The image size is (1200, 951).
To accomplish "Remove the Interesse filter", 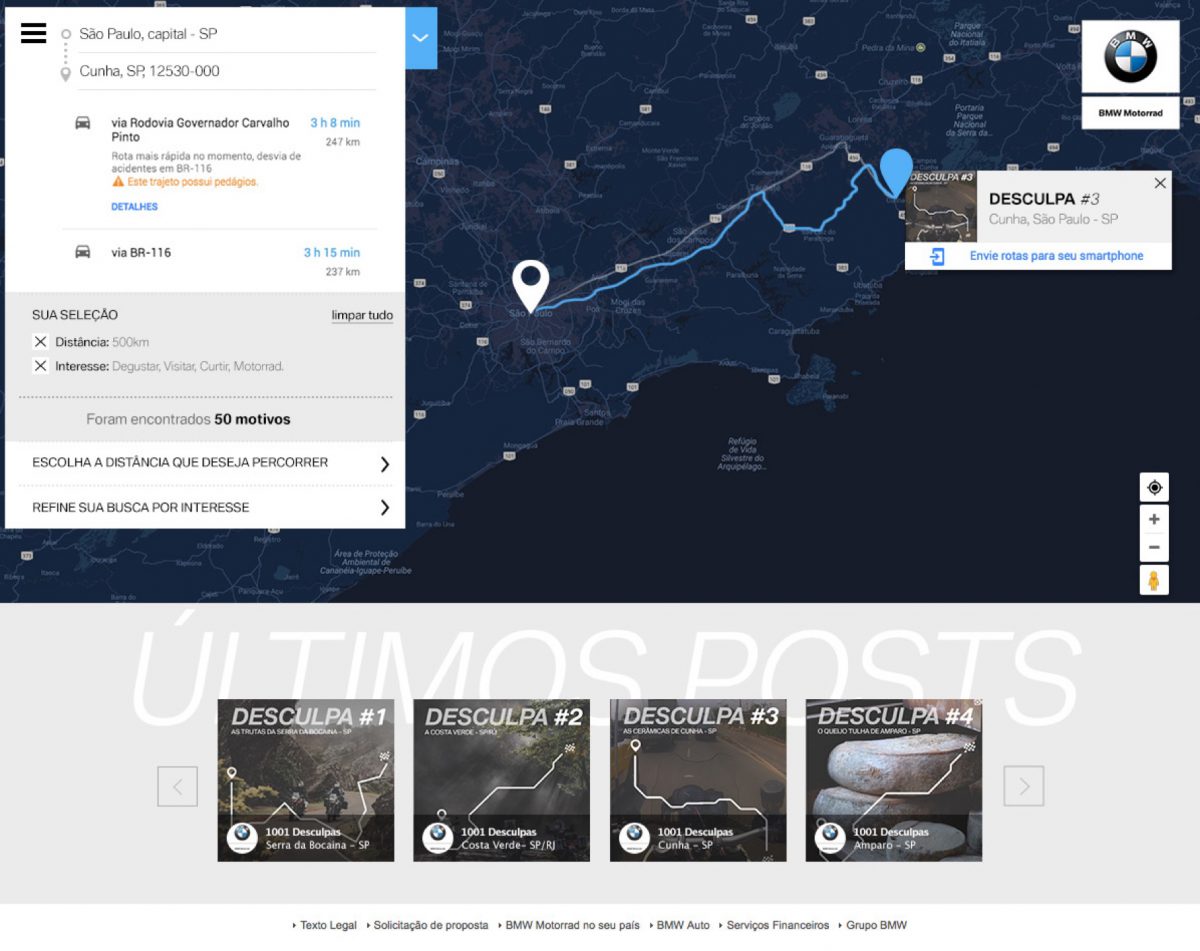I will point(40,366).
